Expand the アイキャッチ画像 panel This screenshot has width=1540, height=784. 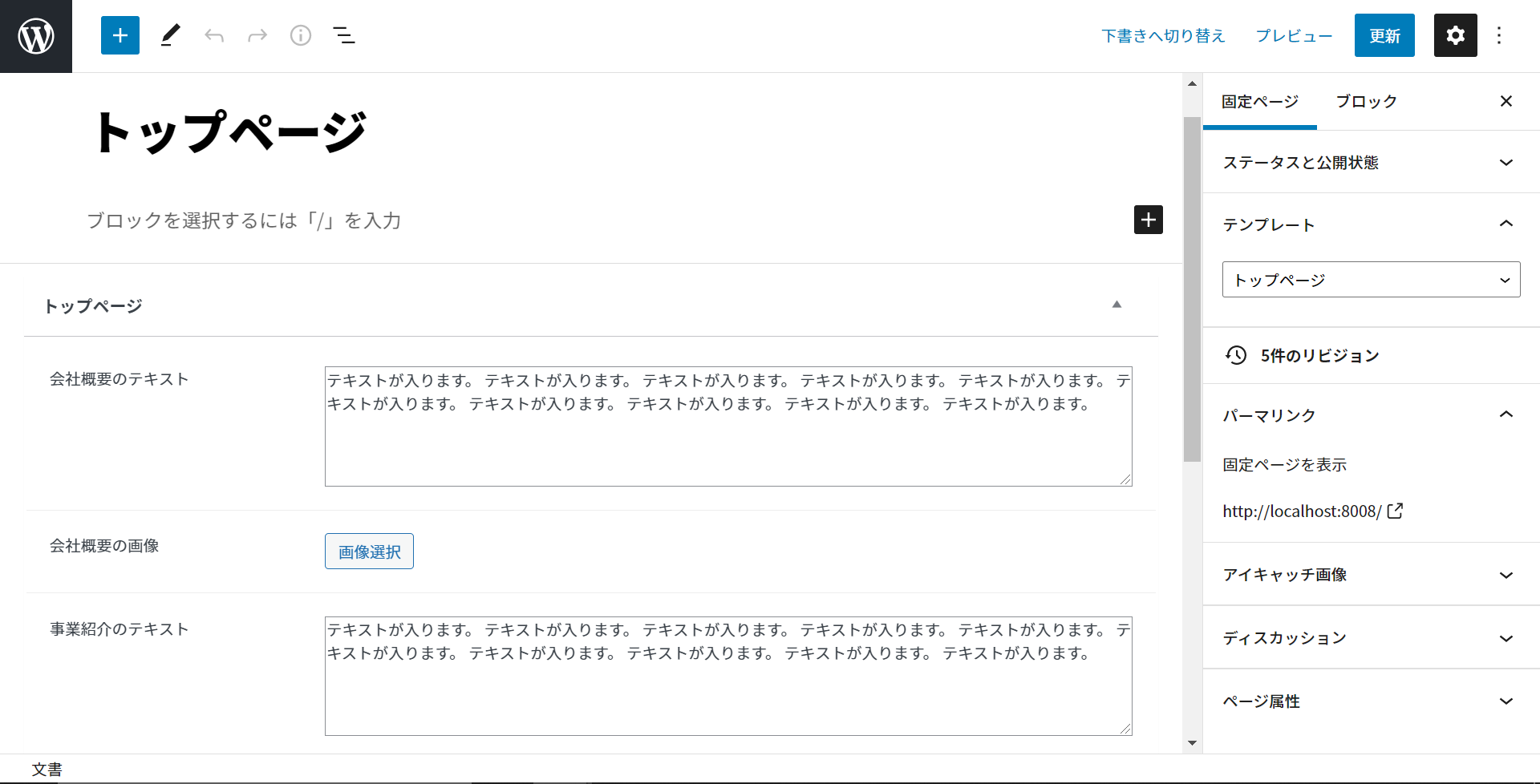pyautogui.click(x=1371, y=575)
